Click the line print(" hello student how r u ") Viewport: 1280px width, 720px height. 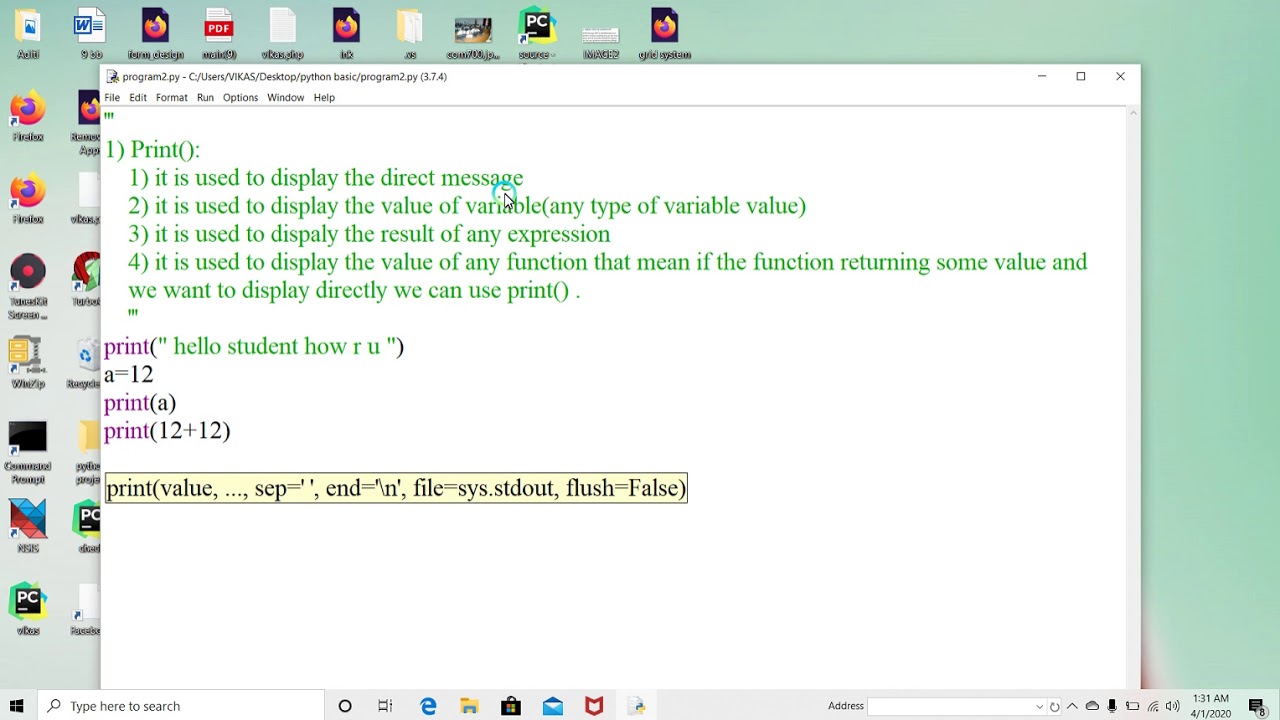[254, 347]
